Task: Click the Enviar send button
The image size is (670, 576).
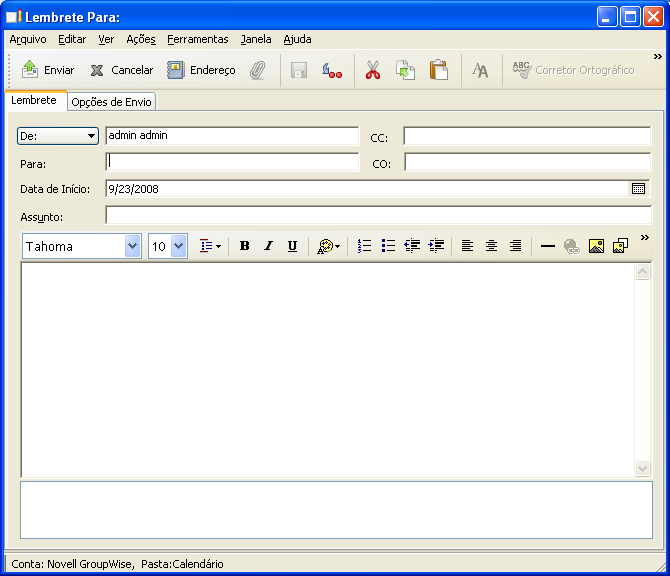Action: (47, 70)
